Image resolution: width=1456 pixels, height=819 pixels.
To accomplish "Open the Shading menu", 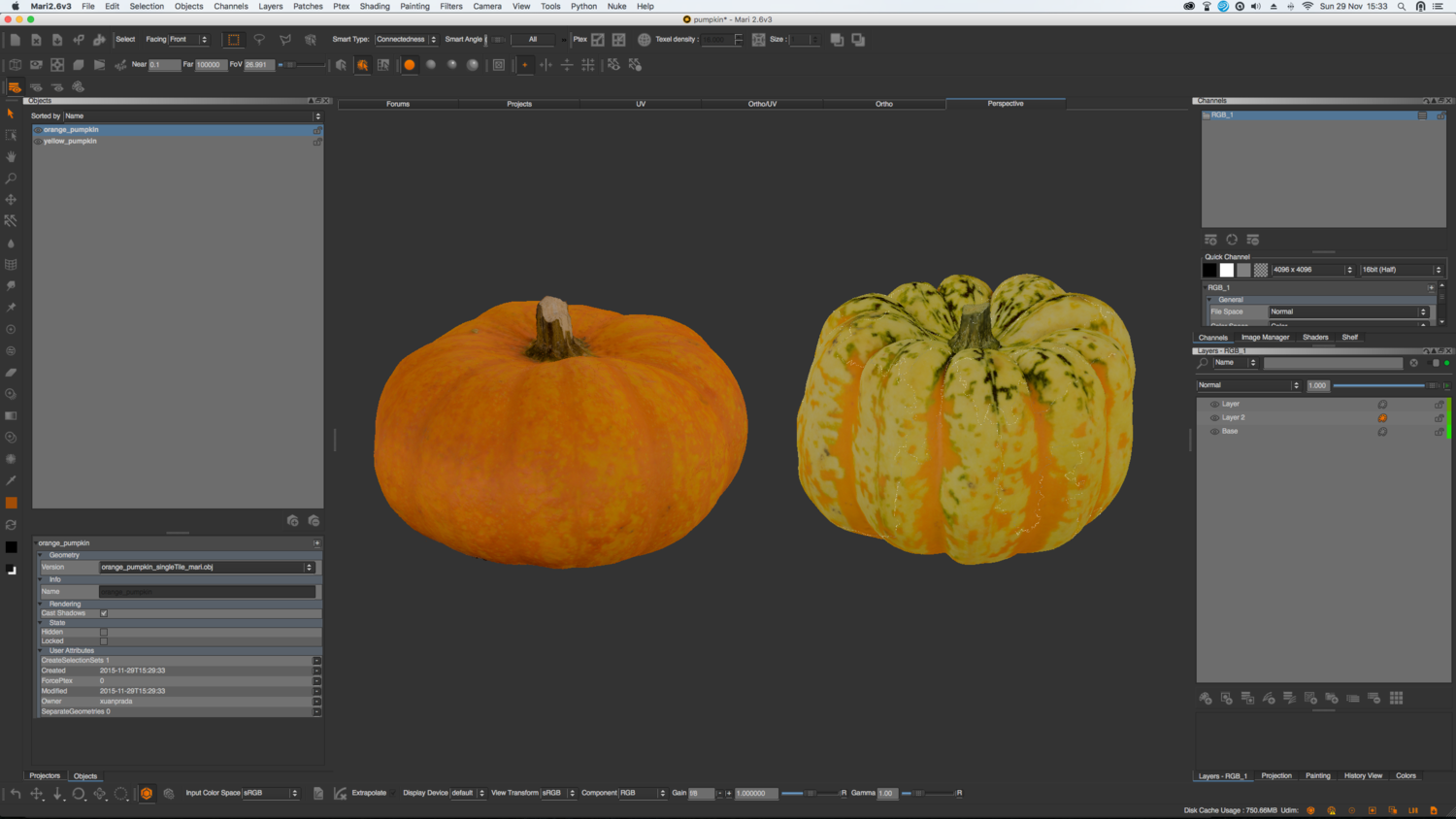I will click(375, 6).
